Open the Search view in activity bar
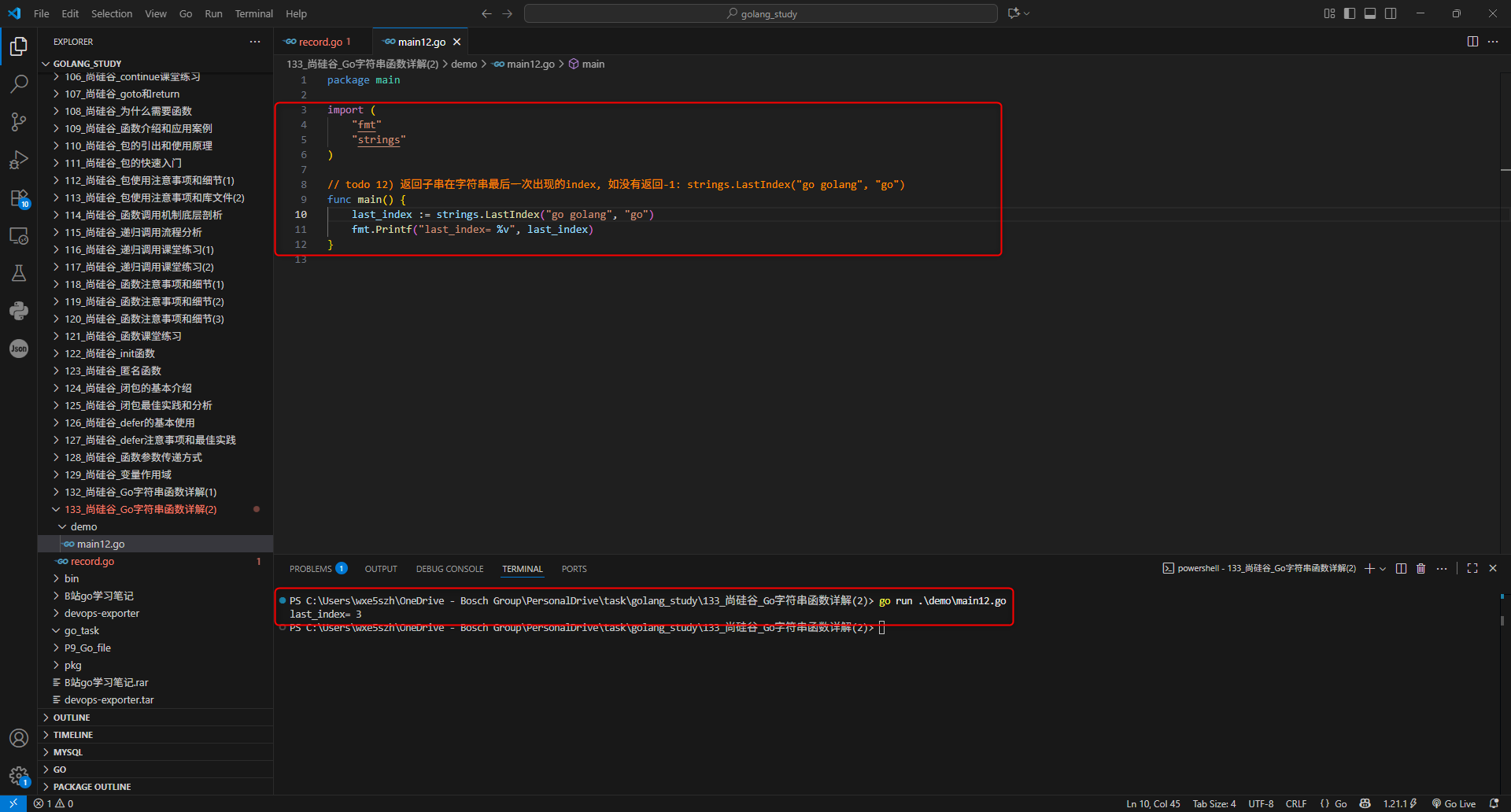This screenshot has width=1511, height=812. tap(19, 83)
